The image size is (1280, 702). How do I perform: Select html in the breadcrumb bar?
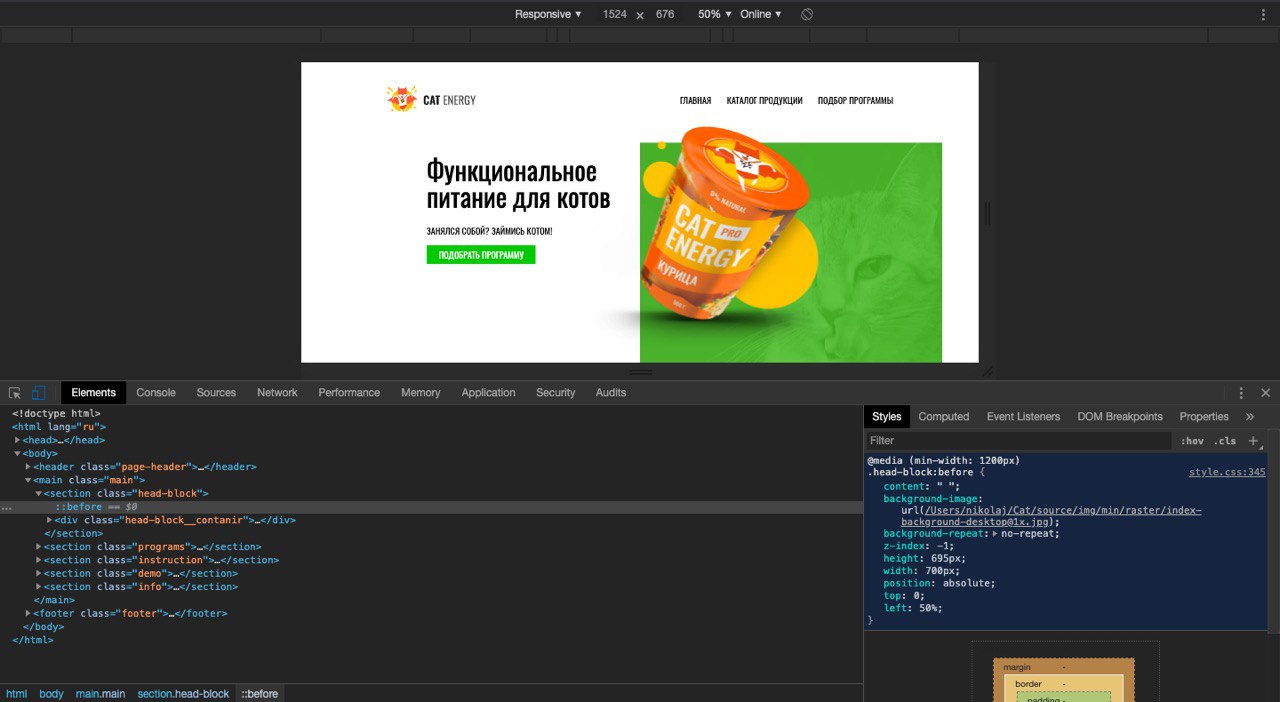pos(17,694)
